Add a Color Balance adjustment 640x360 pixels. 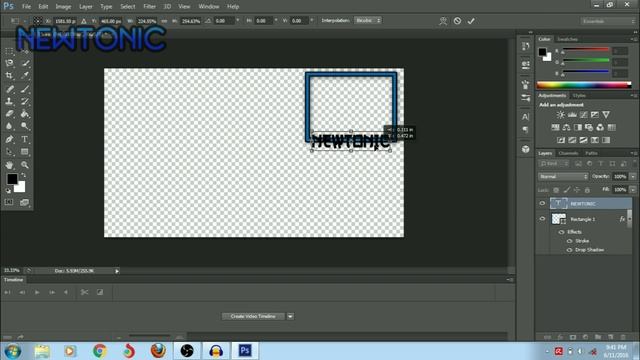point(567,127)
